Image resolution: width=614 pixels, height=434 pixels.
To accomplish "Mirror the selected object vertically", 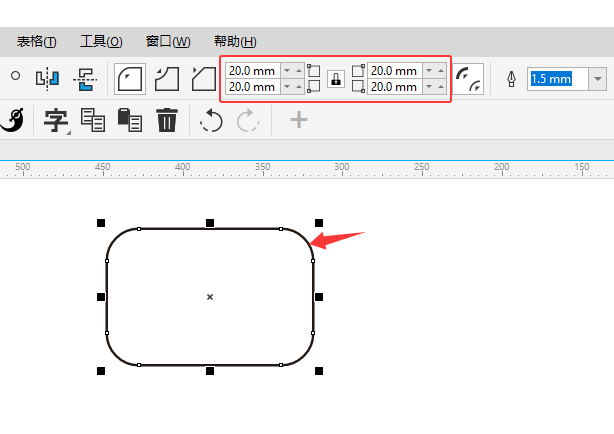I will point(85,79).
